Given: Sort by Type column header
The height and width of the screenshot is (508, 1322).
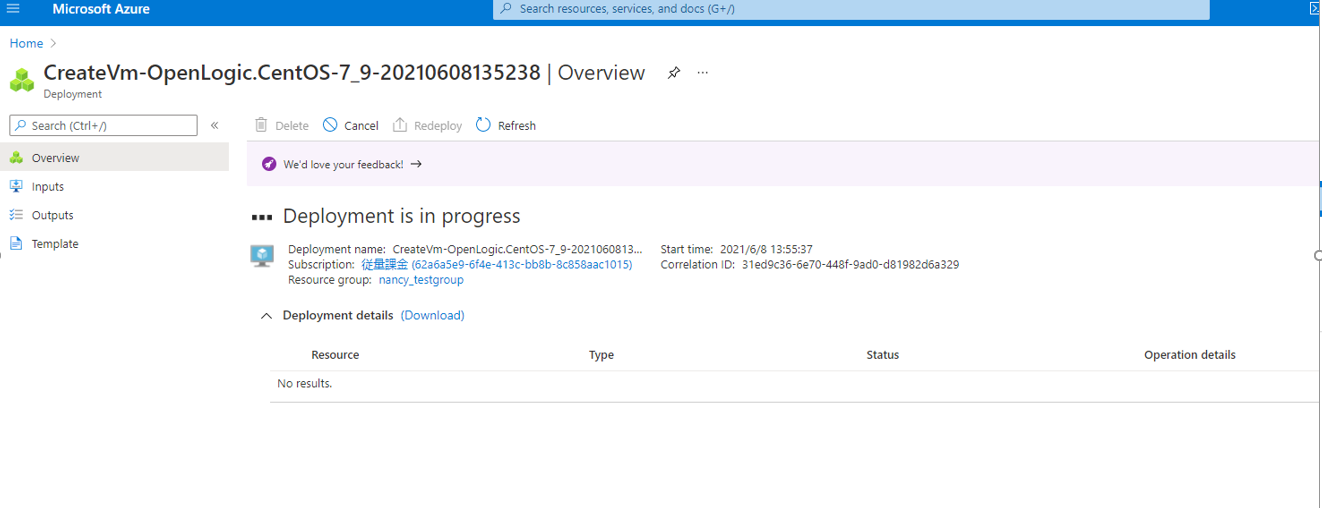Looking at the screenshot, I should point(601,355).
